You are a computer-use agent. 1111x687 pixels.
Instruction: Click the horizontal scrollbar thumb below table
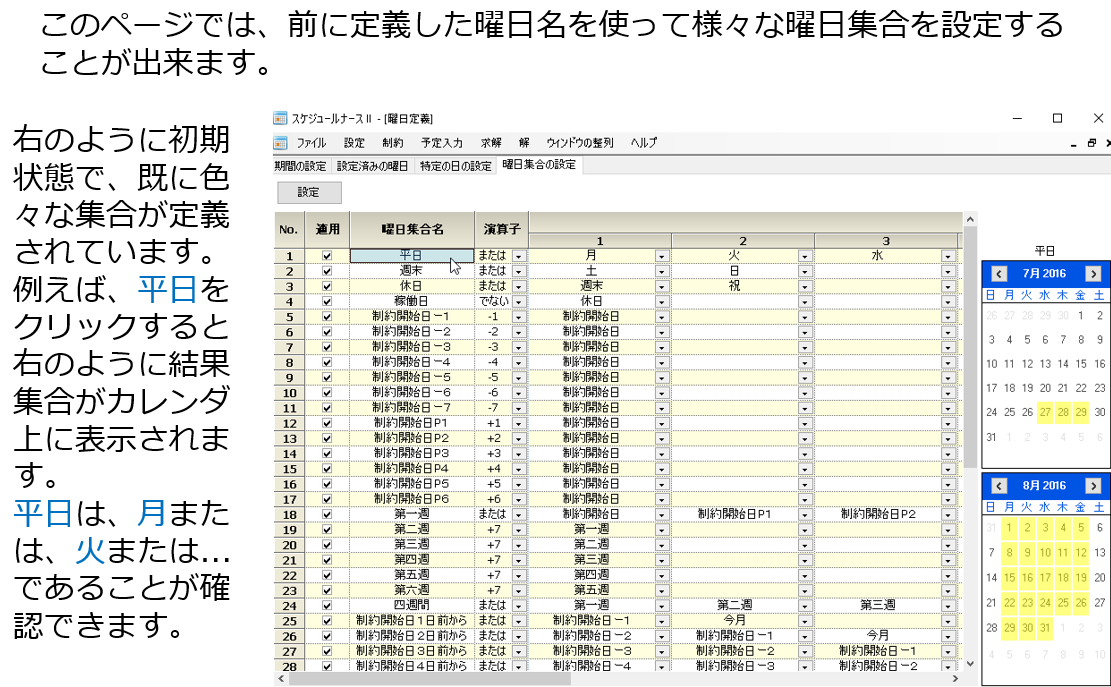click(429, 679)
